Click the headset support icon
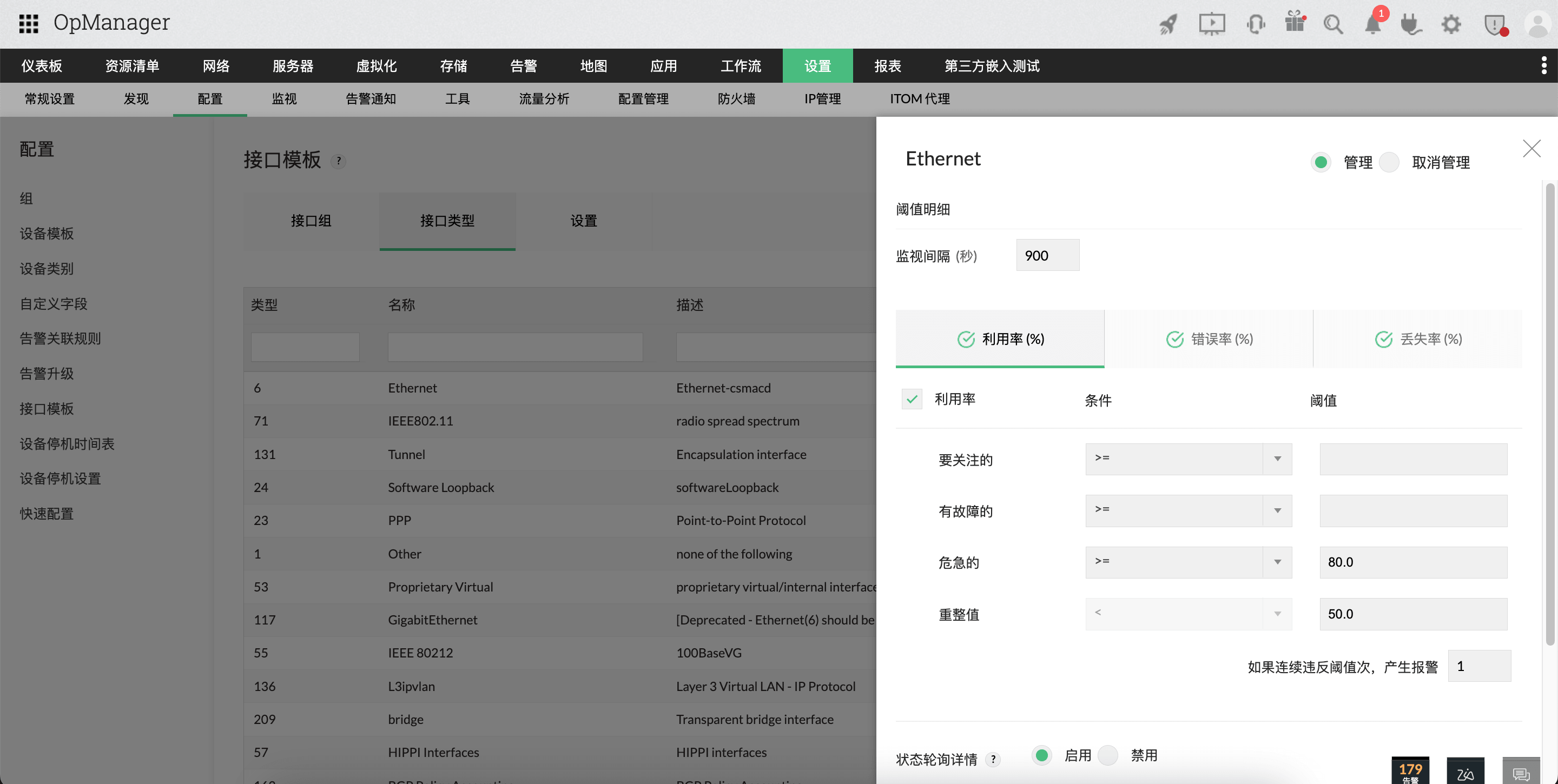This screenshot has width=1558, height=784. 1256,25
